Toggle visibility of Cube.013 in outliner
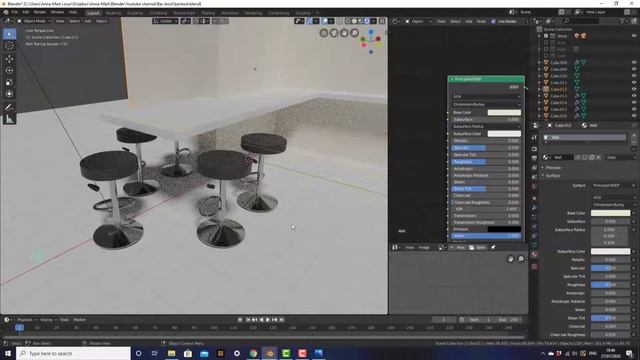The image size is (640, 360). click(x=634, y=96)
